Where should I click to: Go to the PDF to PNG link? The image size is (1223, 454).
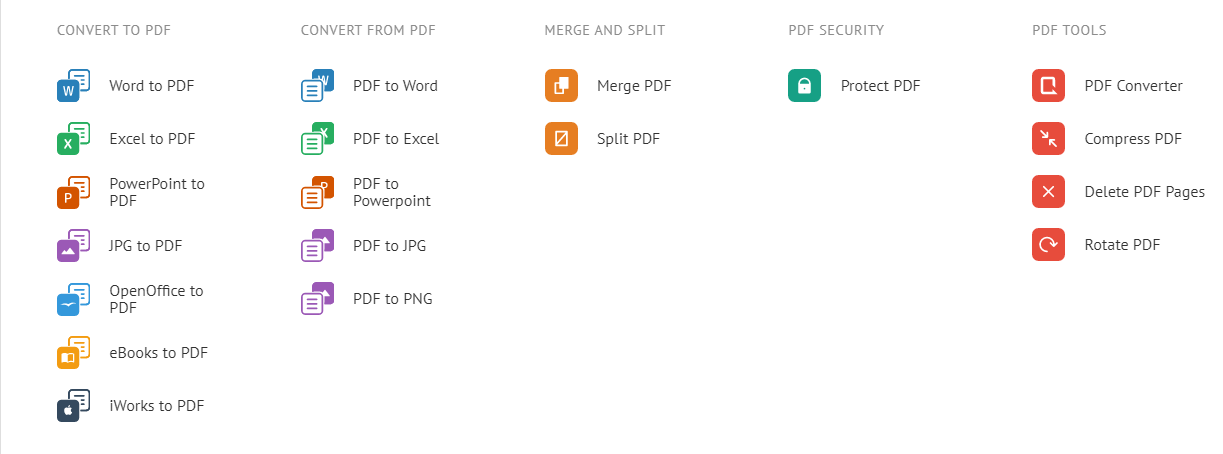click(392, 299)
